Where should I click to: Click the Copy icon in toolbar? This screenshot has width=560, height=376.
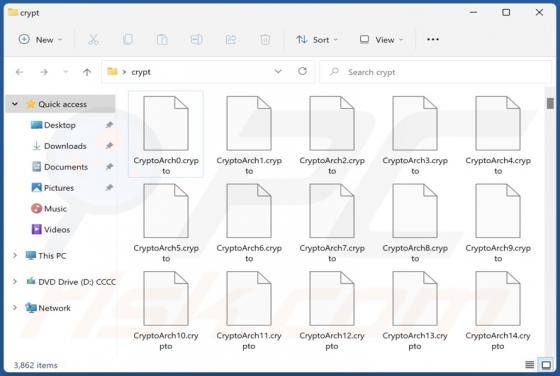pyautogui.click(x=128, y=40)
